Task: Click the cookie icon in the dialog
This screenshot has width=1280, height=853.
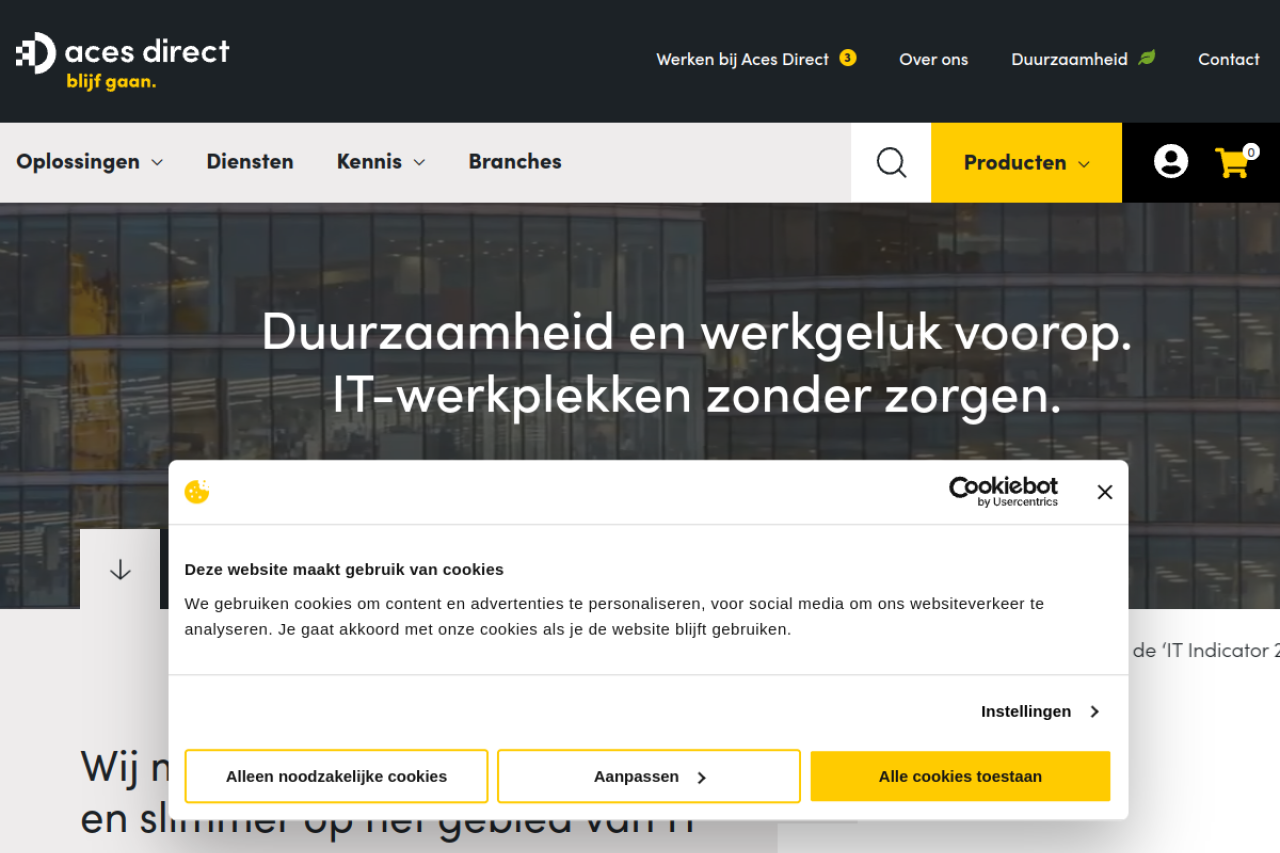Action: (x=197, y=492)
